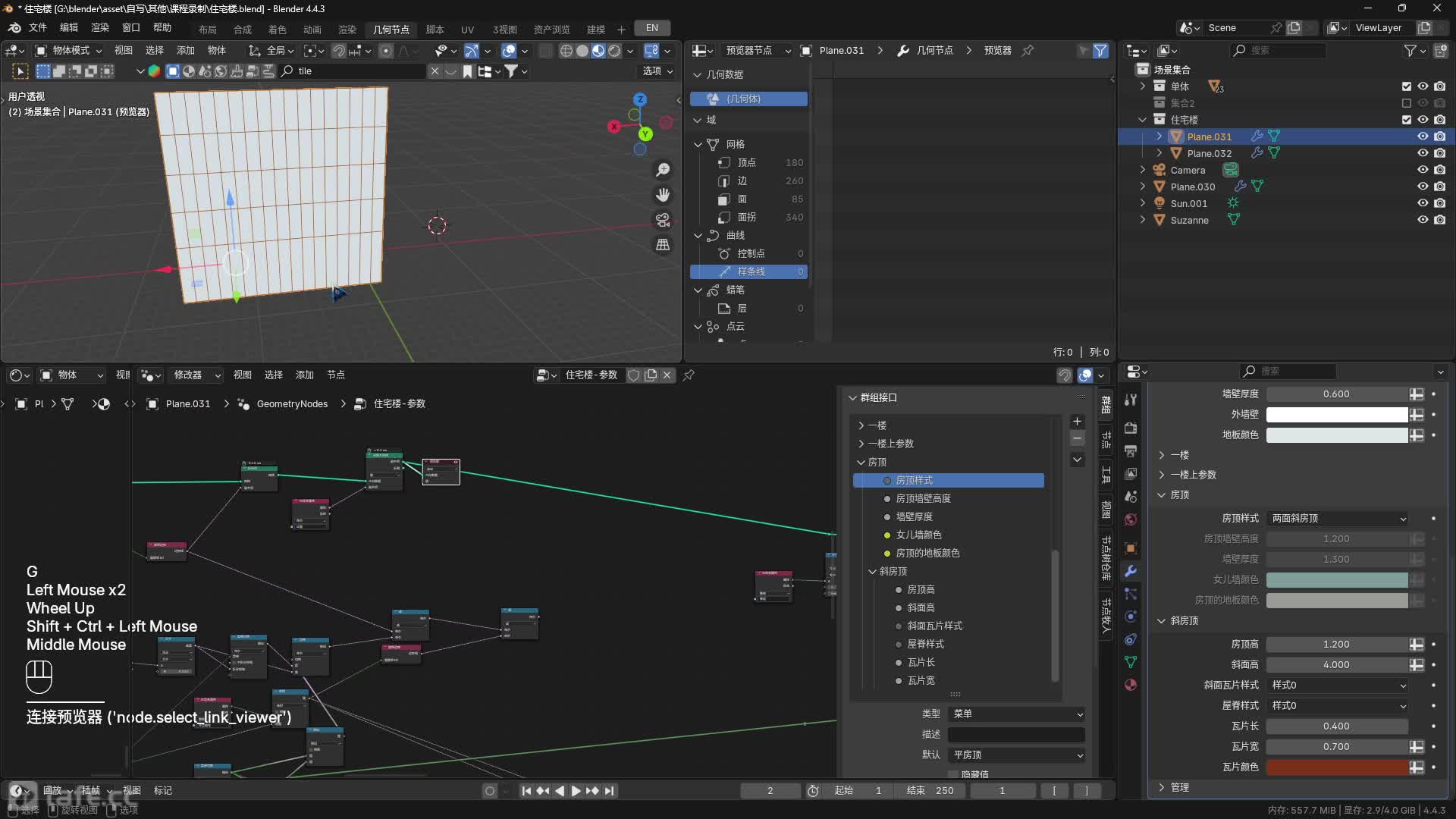Open the Output properties printer tab
The image size is (1456, 819).
(x=1131, y=451)
